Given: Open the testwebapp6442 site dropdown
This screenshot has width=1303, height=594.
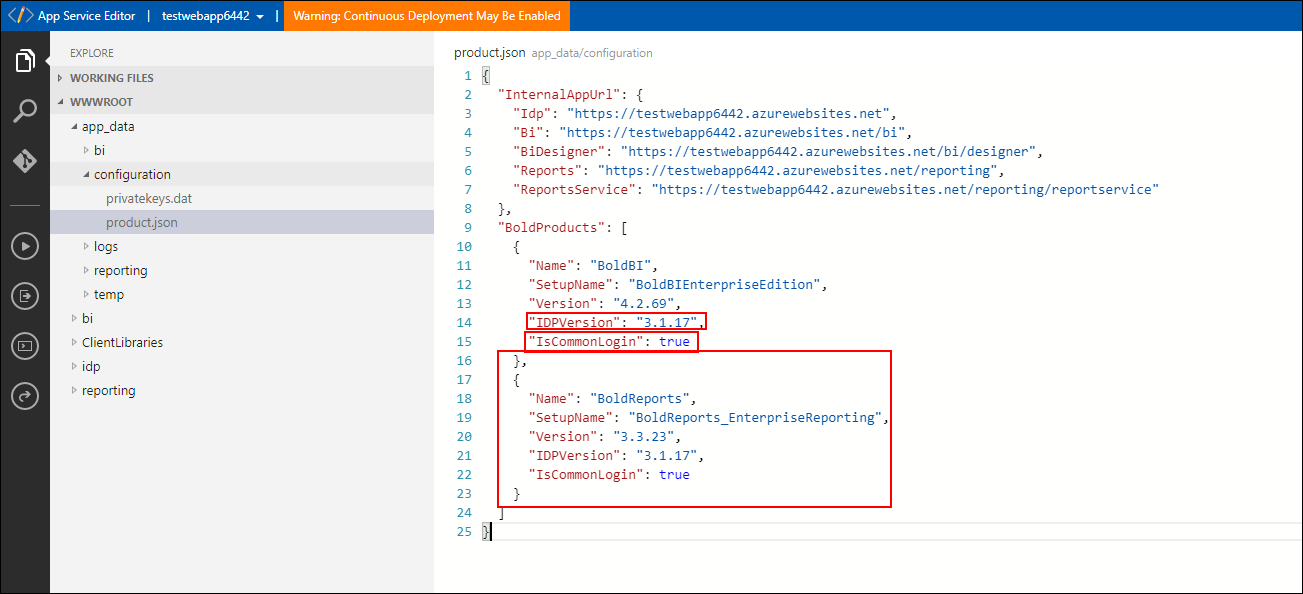Looking at the screenshot, I should coord(213,16).
